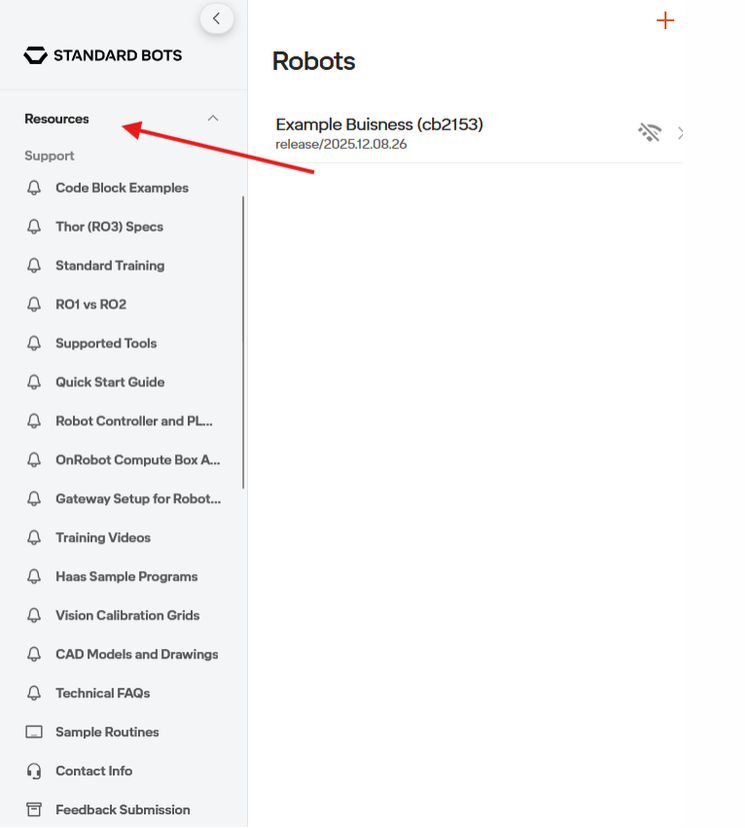The width and height of the screenshot is (745, 828).
Task: Add a new robot with plus icon
Action: coord(665,21)
